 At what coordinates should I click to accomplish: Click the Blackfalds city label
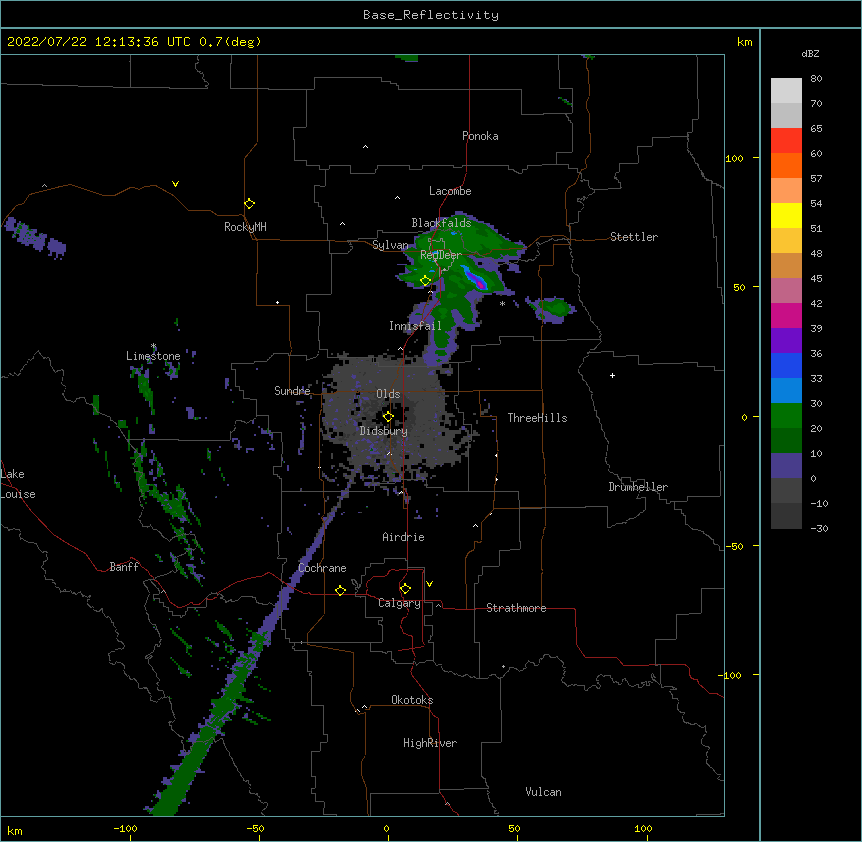(x=441, y=223)
